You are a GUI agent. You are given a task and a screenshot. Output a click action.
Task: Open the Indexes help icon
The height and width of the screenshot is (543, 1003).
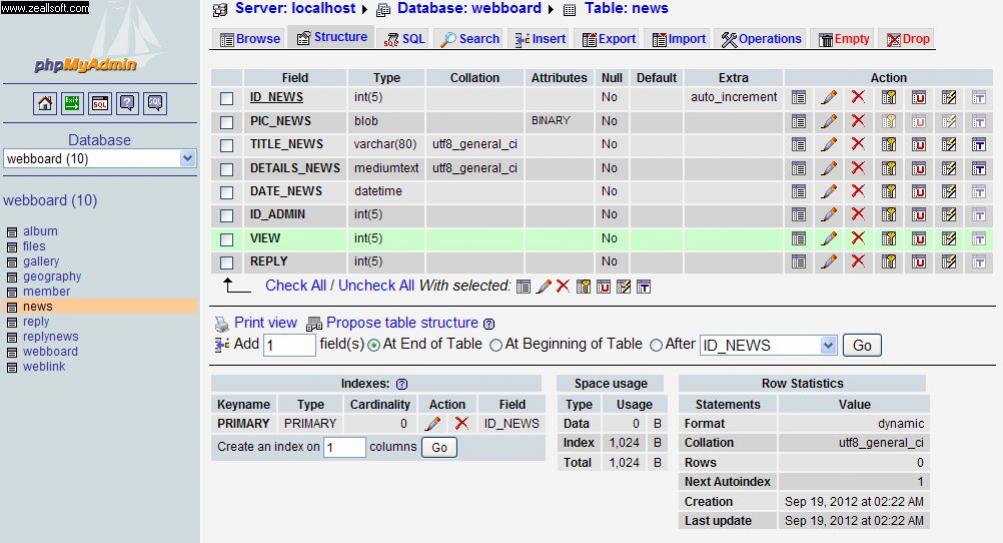point(402,384)
